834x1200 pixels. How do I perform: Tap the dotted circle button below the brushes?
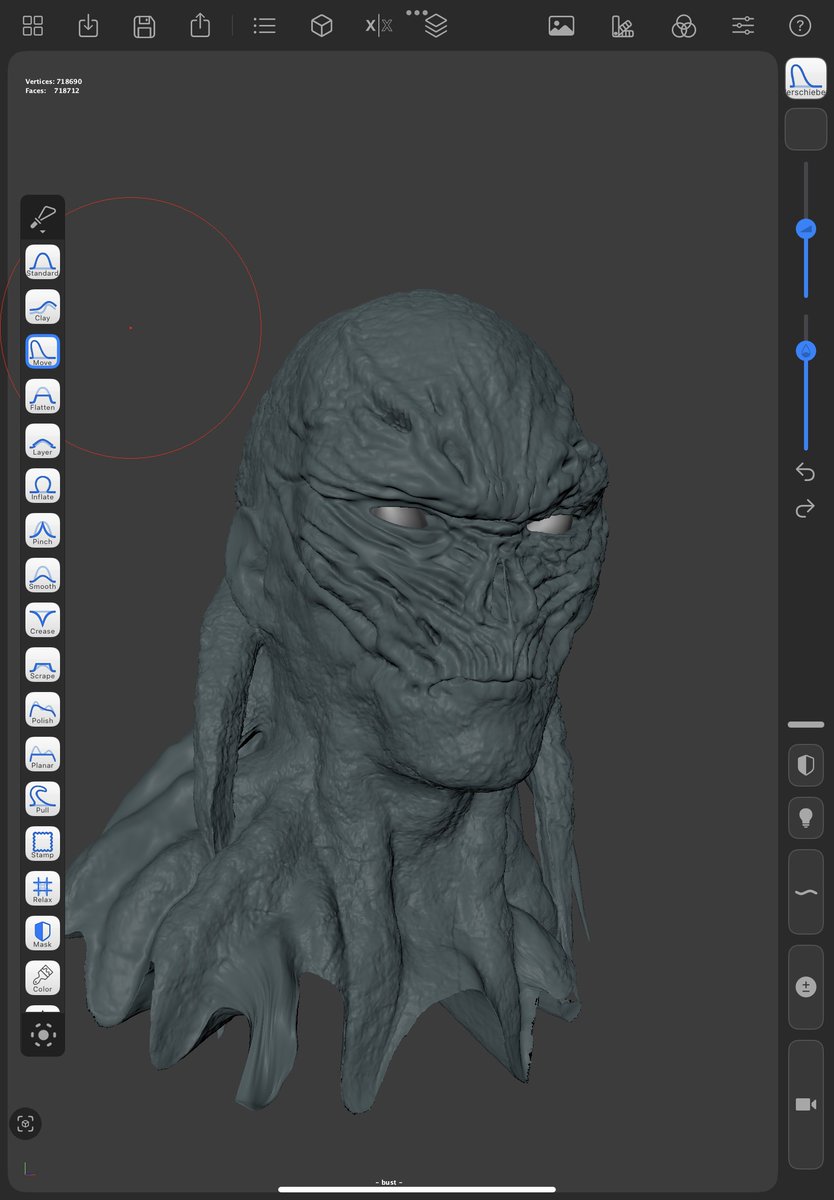[43, 1034]
